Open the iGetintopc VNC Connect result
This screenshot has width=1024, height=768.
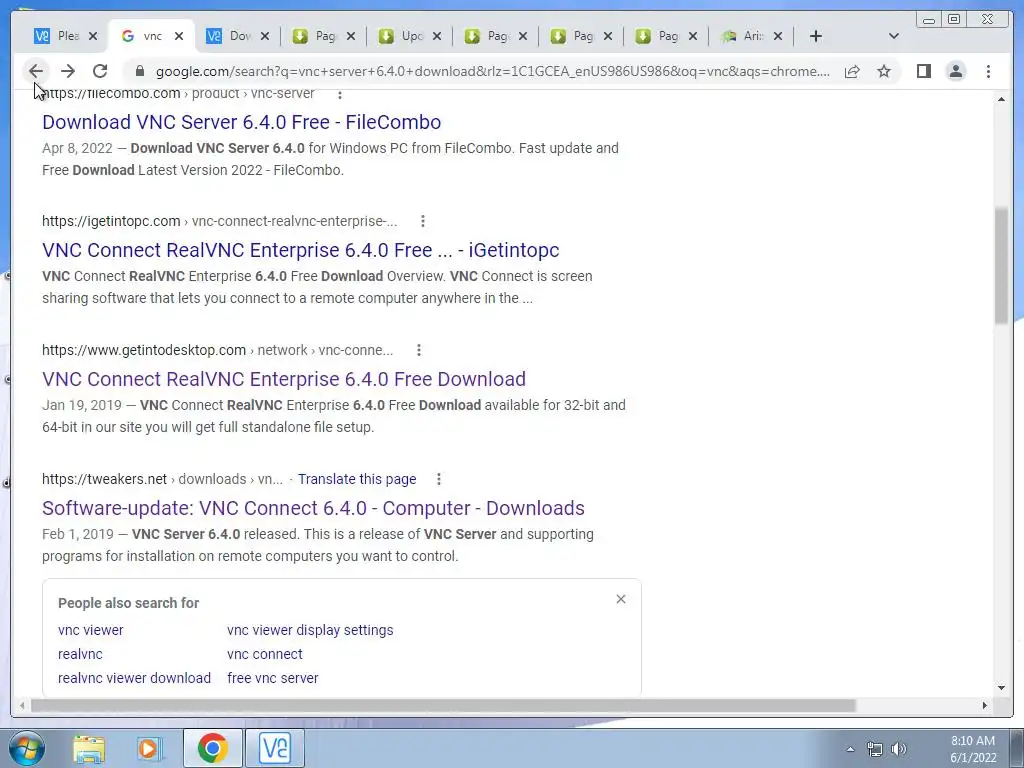click(x=300, y=250)
